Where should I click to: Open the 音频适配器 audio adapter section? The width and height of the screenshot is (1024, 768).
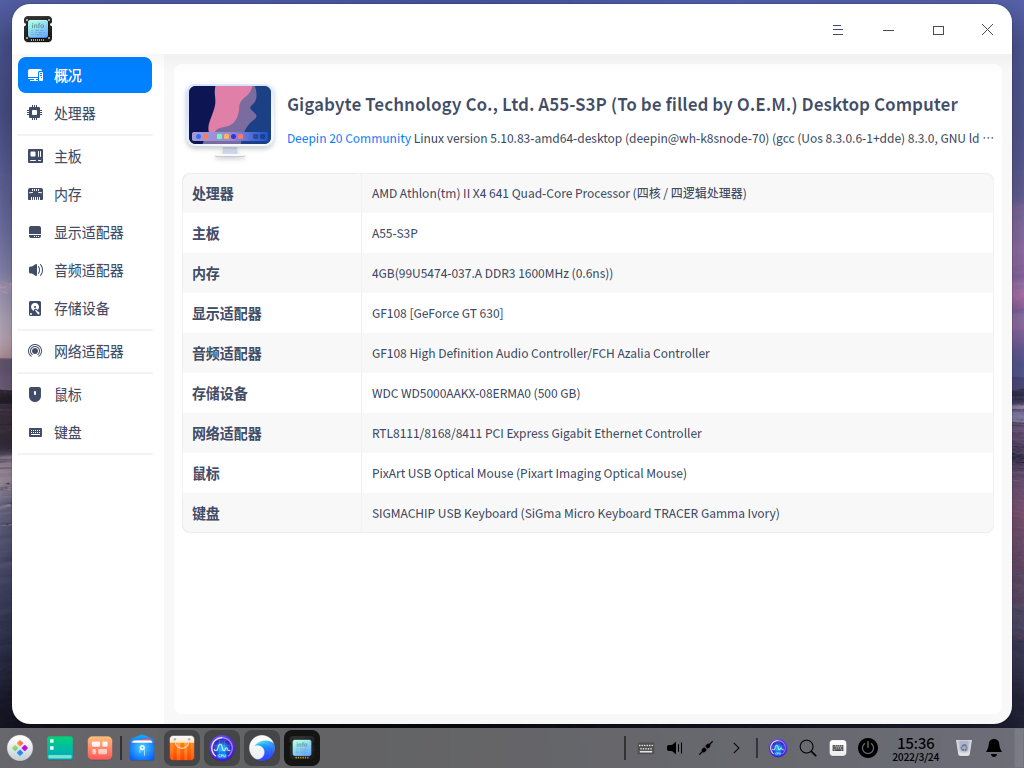click(x=85, y=270)
